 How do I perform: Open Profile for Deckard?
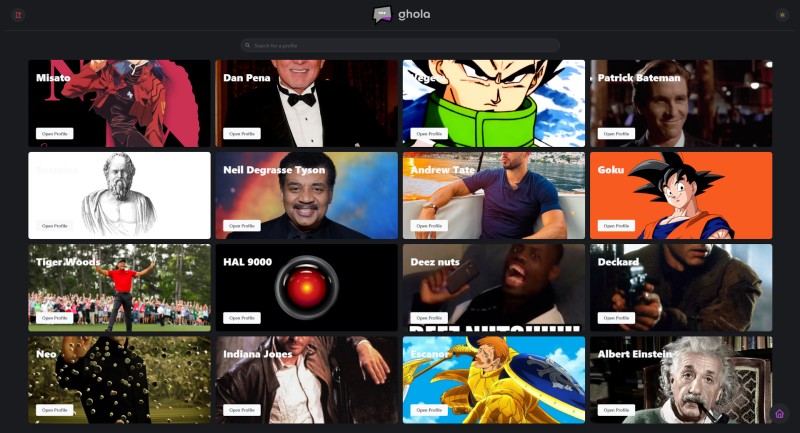point(616,318)
